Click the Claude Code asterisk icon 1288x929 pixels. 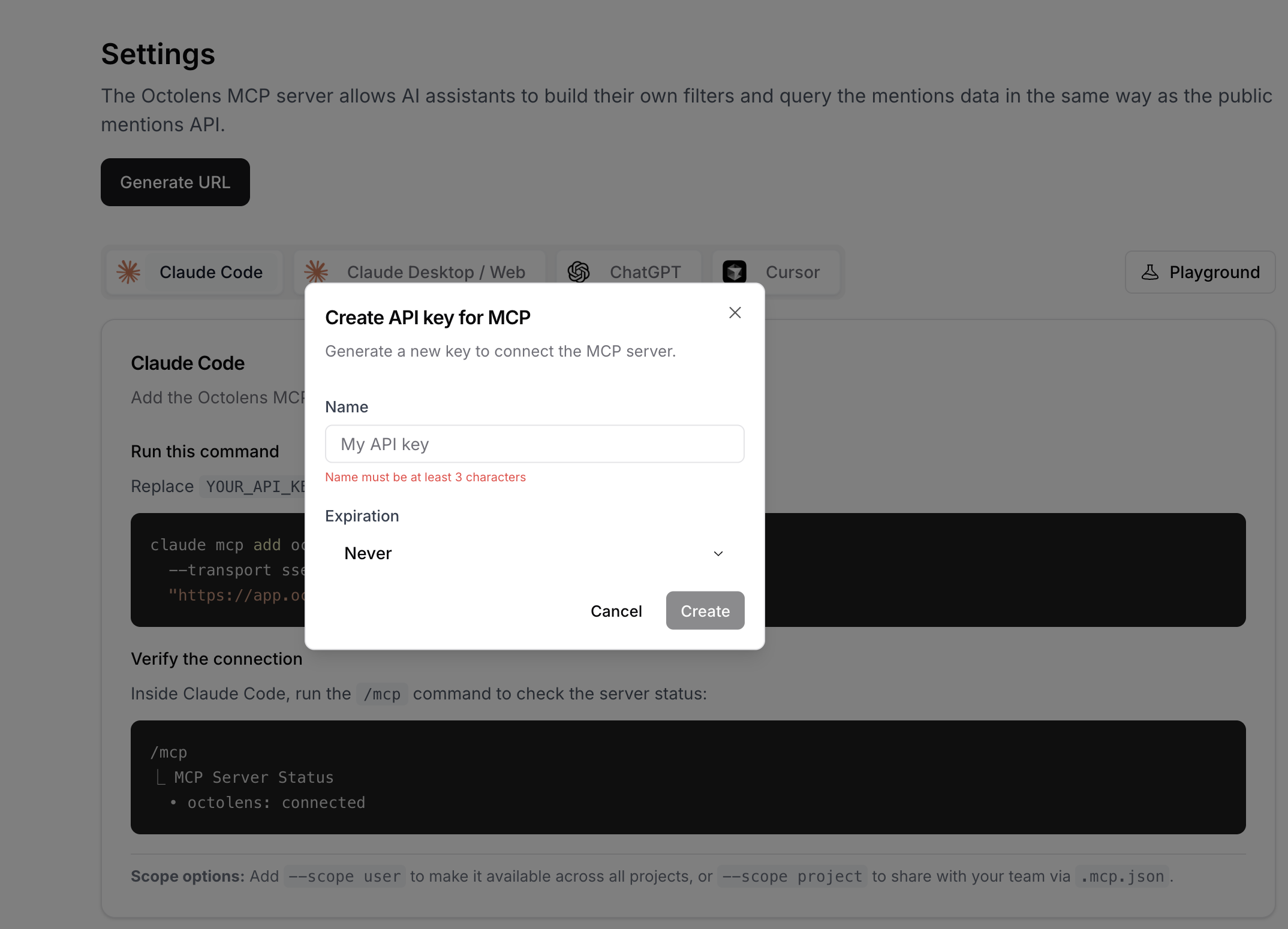pos(128,272)
